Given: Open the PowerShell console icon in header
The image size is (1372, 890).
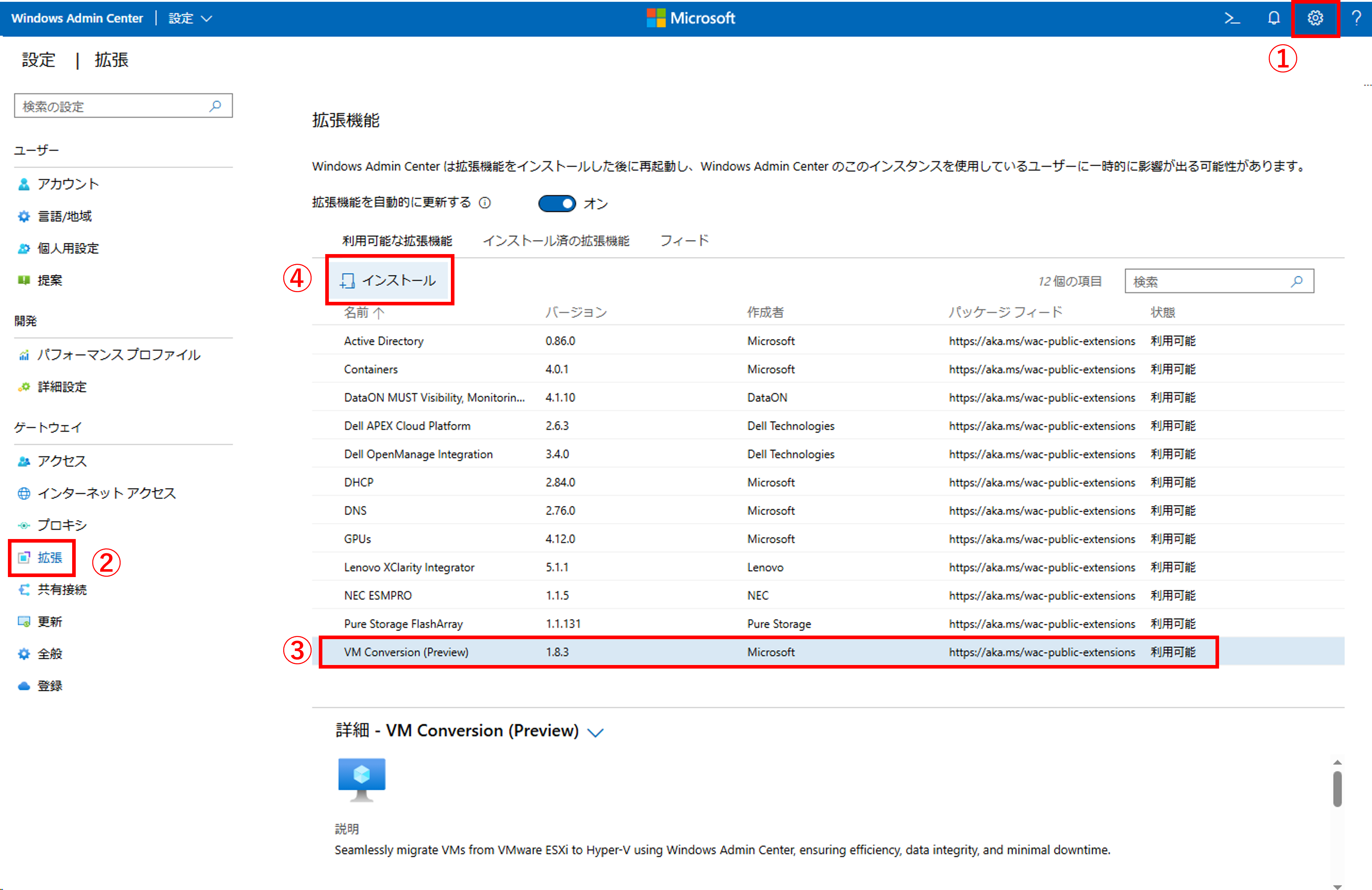Looking at the screenshot, I should 1232,18.
